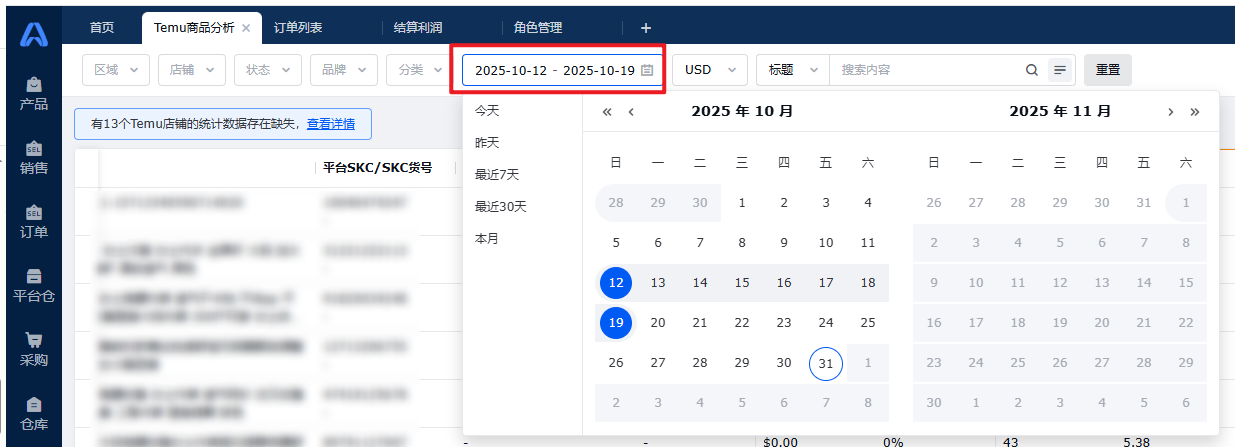Screen dimensions: 1235x447
Task: Go to previous month in calendar
Action: click(x=631, y=112)
